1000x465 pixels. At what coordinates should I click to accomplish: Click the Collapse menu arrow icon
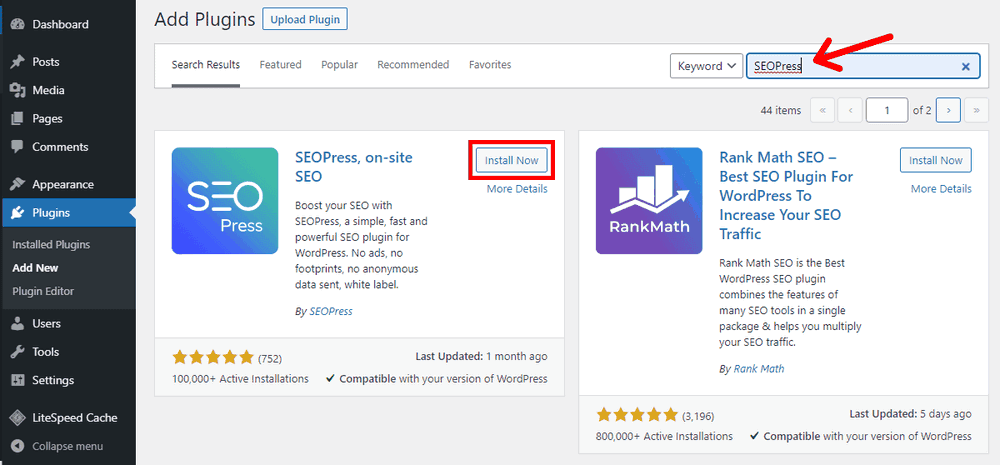pyautogui.click(x=18, y=446)
